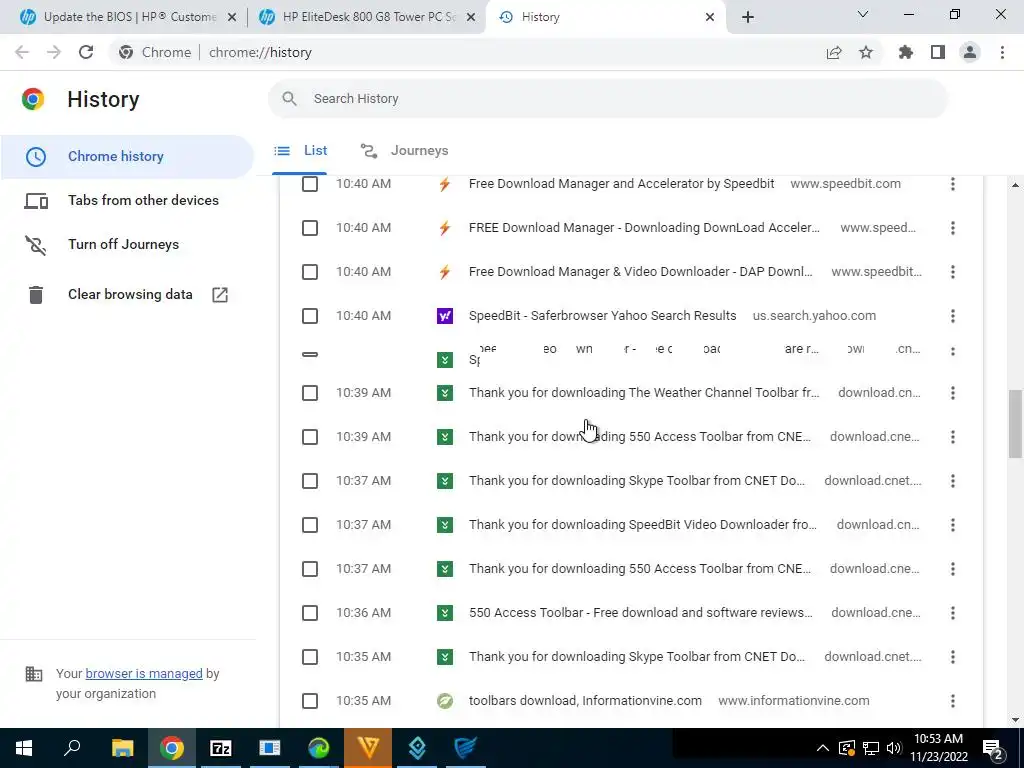This screenshot has height=768, width=1024.
Task: Check 550 Access Toolbar Free download checkbox
Action: click(x=310, y=613)
